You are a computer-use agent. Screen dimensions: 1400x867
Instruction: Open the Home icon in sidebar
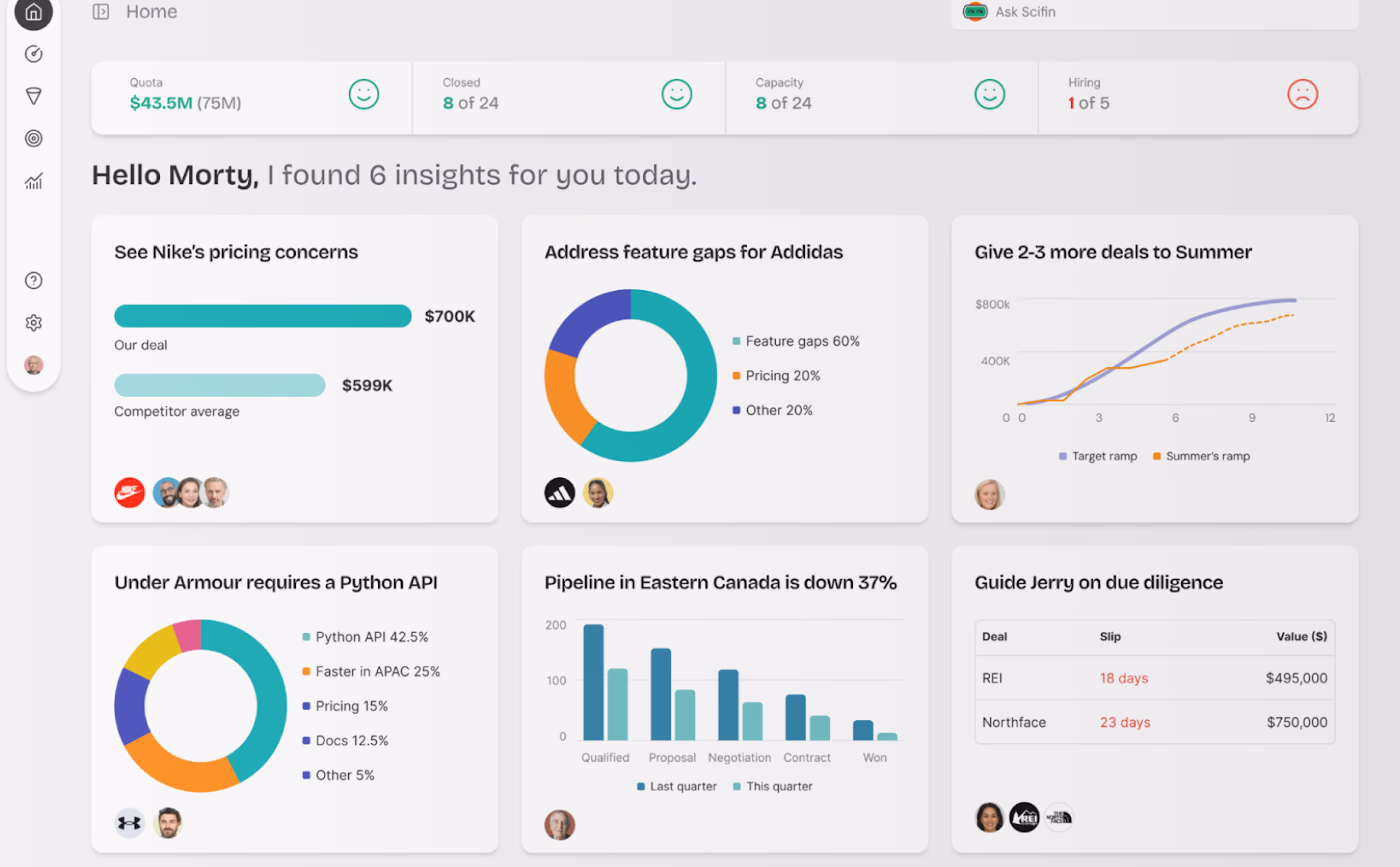[33, 13]
